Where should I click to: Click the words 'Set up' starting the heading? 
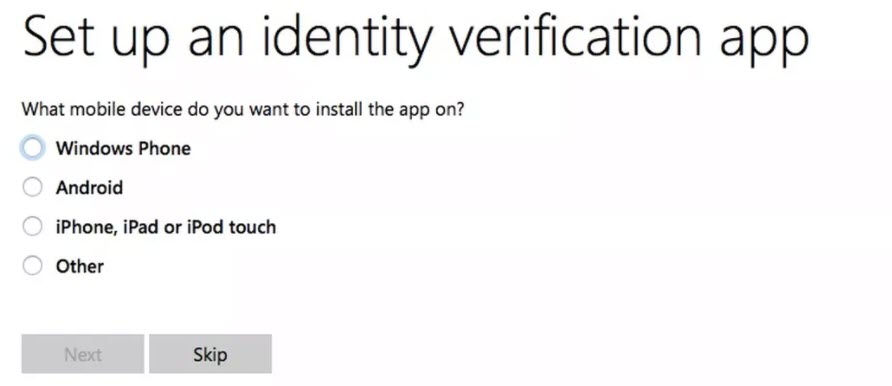point(96,39)
